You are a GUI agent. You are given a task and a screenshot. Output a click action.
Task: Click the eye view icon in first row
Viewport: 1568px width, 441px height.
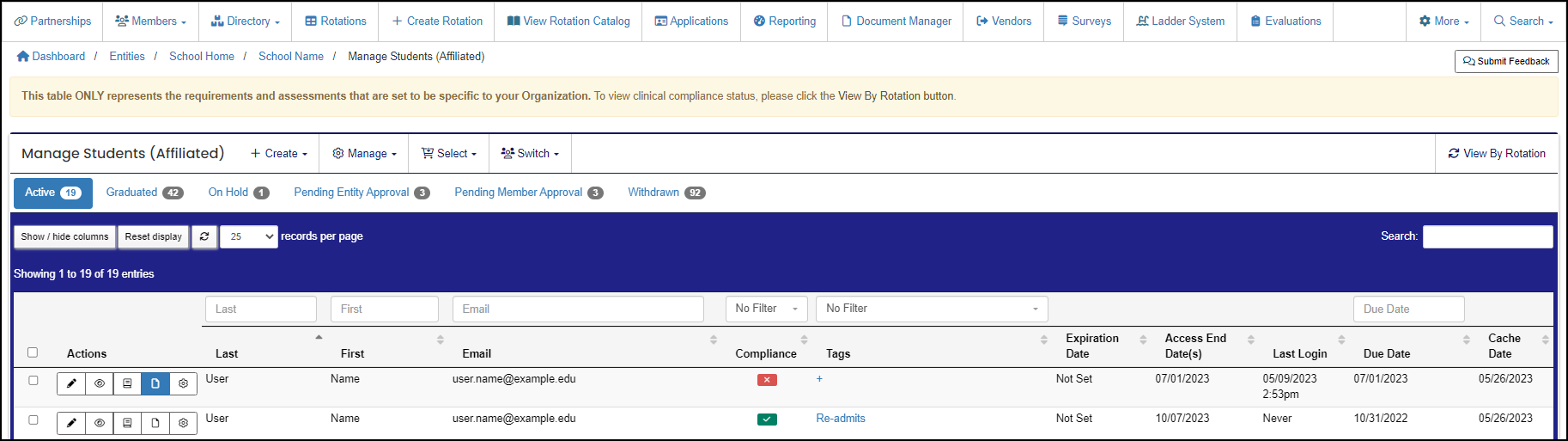(100, 383)
